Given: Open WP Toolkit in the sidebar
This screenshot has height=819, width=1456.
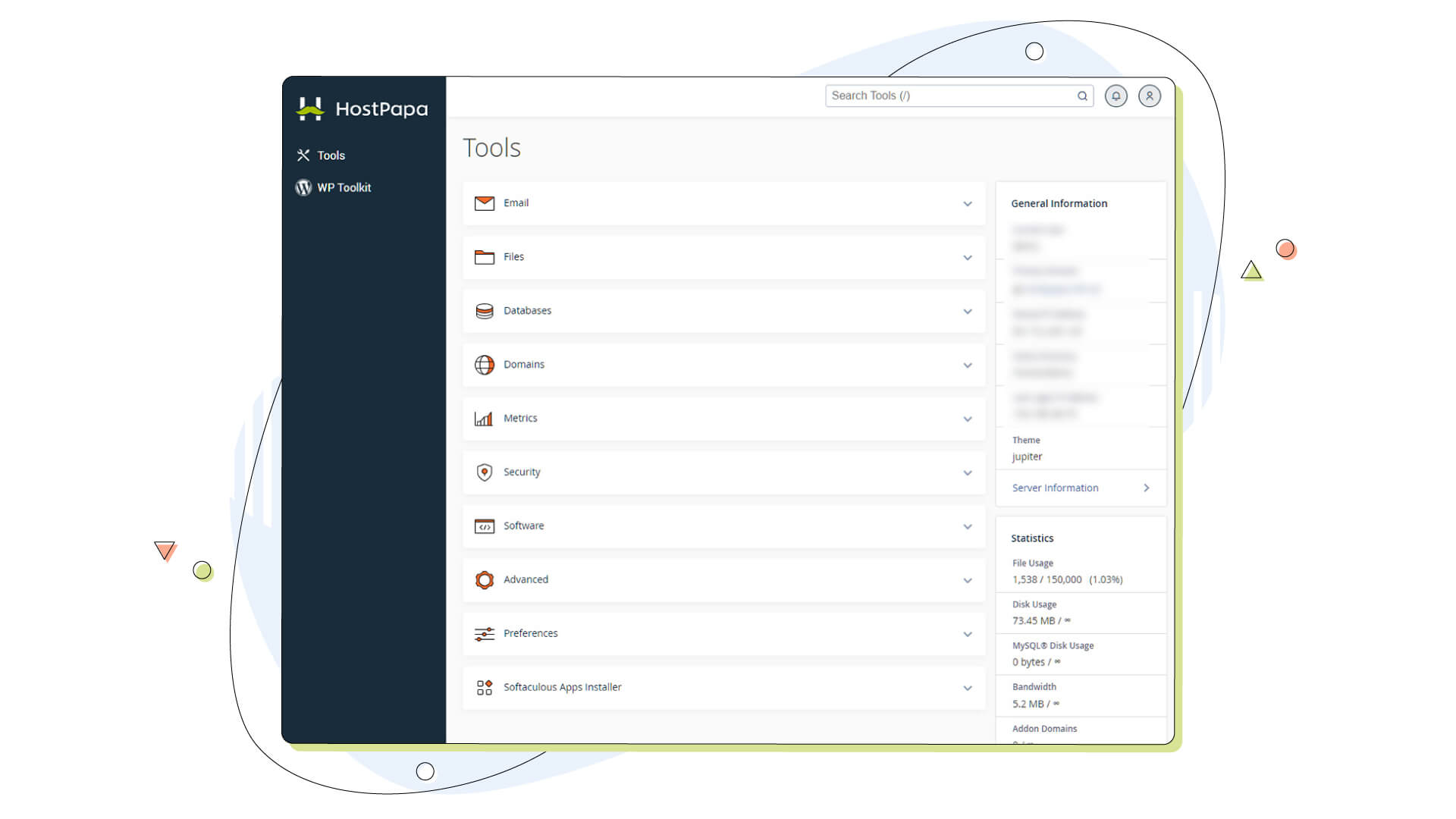Looking at the screenshot, I should click(344, 187).
